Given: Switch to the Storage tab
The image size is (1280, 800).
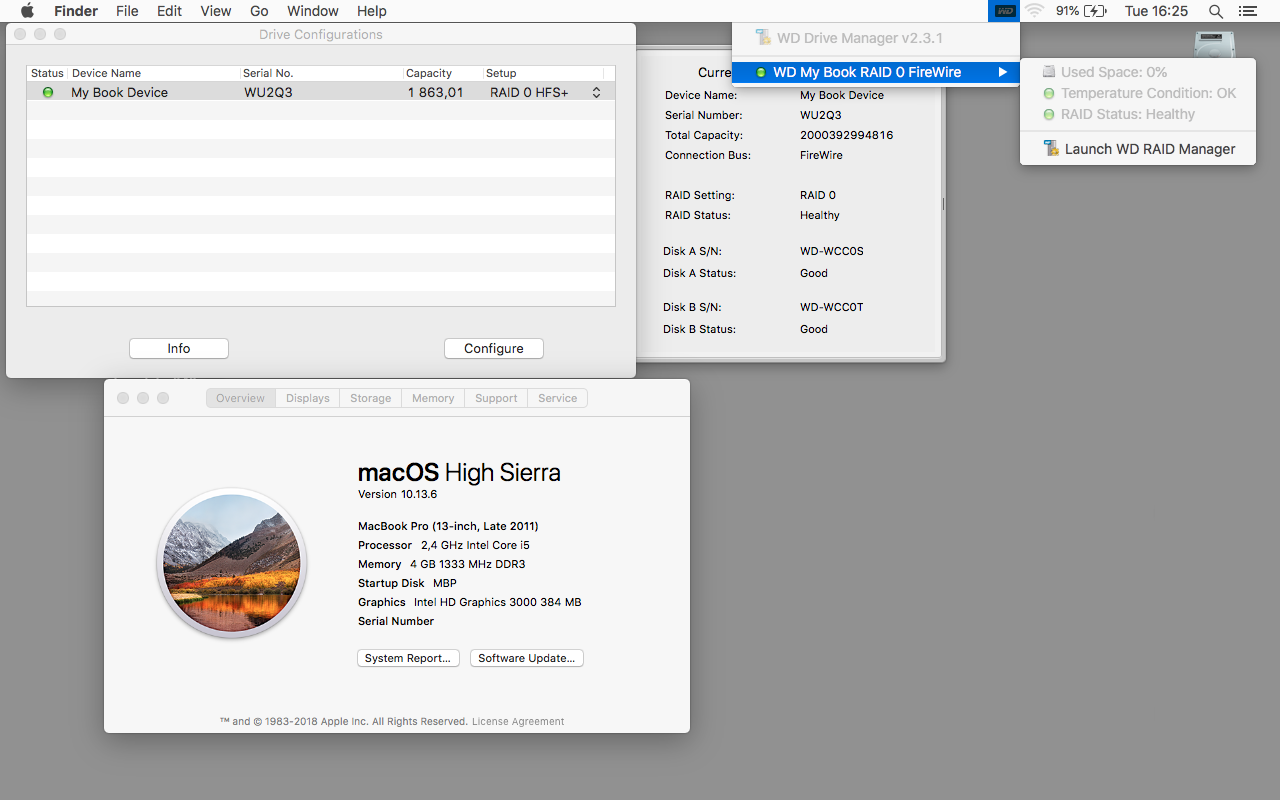Looking at the screenshot, I should tap(371, 398).
